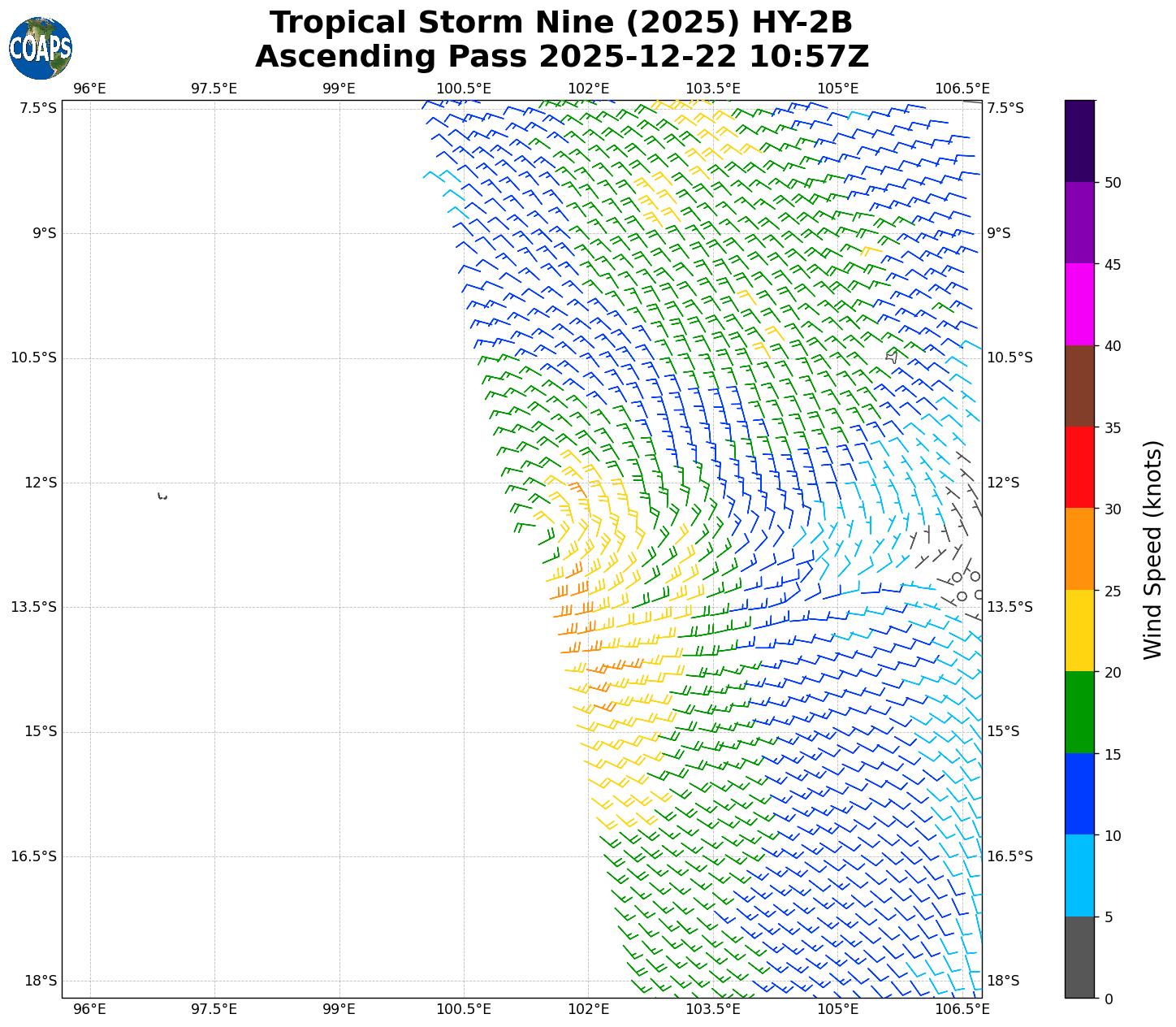Click the "Ascending Pass 2025-12-22 10:57Z" subtitle
Image resolution: width=1176 pixels, height=1027 pixels.
point(561,57)
